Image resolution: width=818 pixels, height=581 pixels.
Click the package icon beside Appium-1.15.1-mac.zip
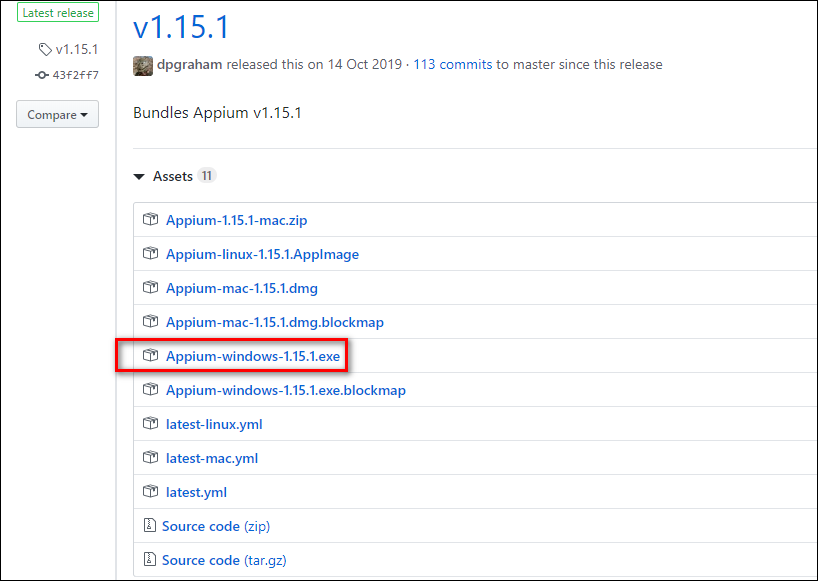[x=150, y=219]
